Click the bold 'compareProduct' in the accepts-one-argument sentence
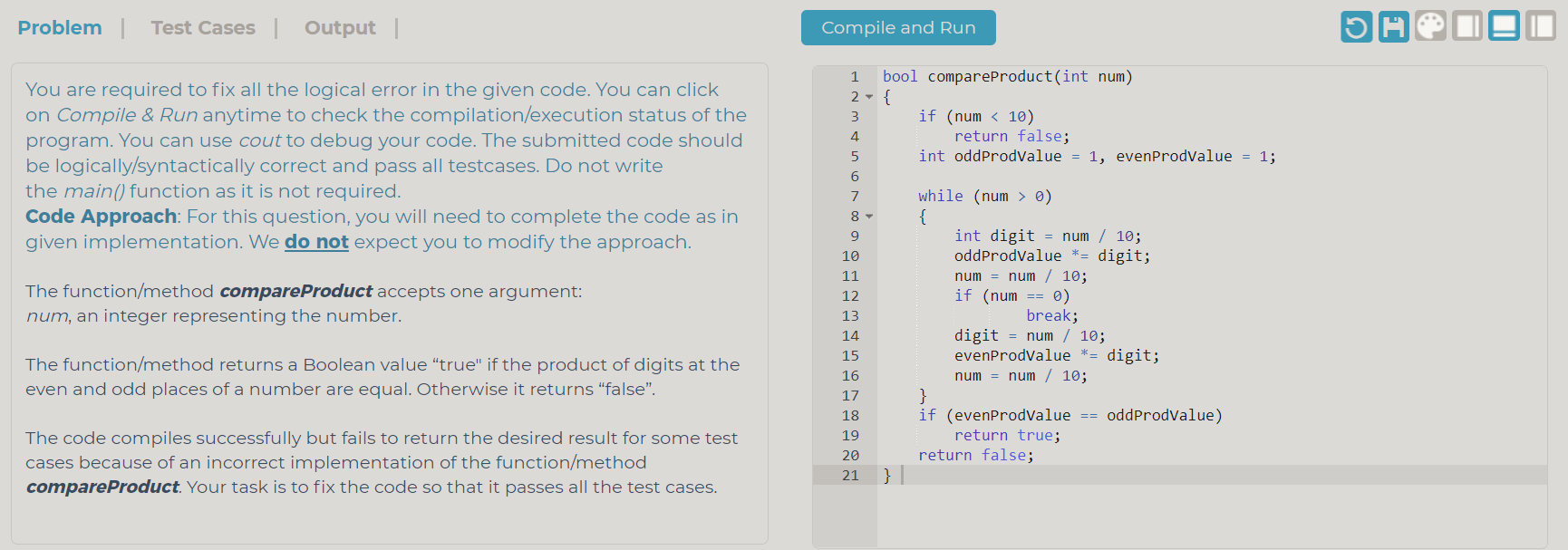 pos(295,291)
